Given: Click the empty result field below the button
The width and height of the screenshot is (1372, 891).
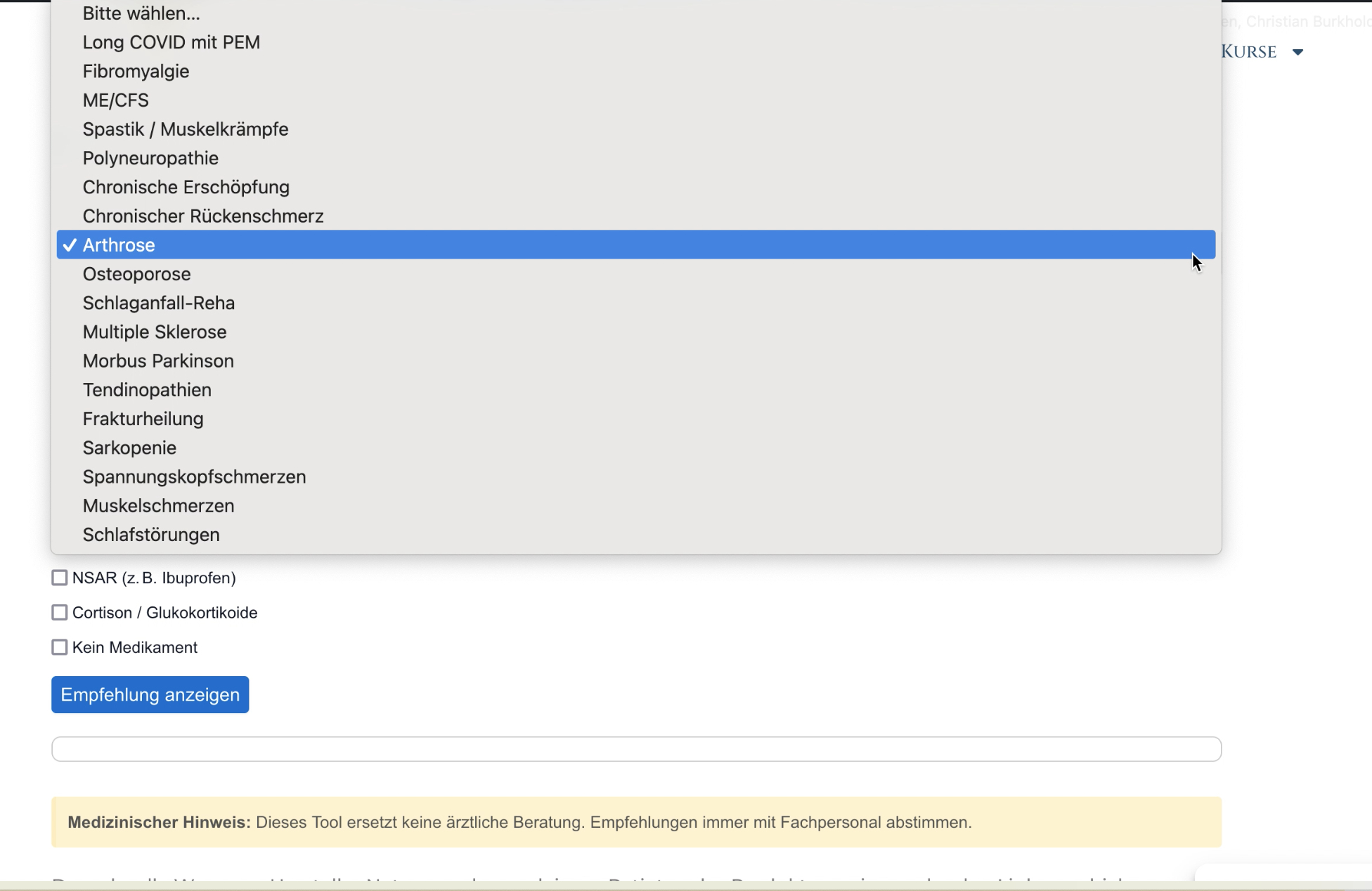Looking at the screenshot, I should pos(636,749).
